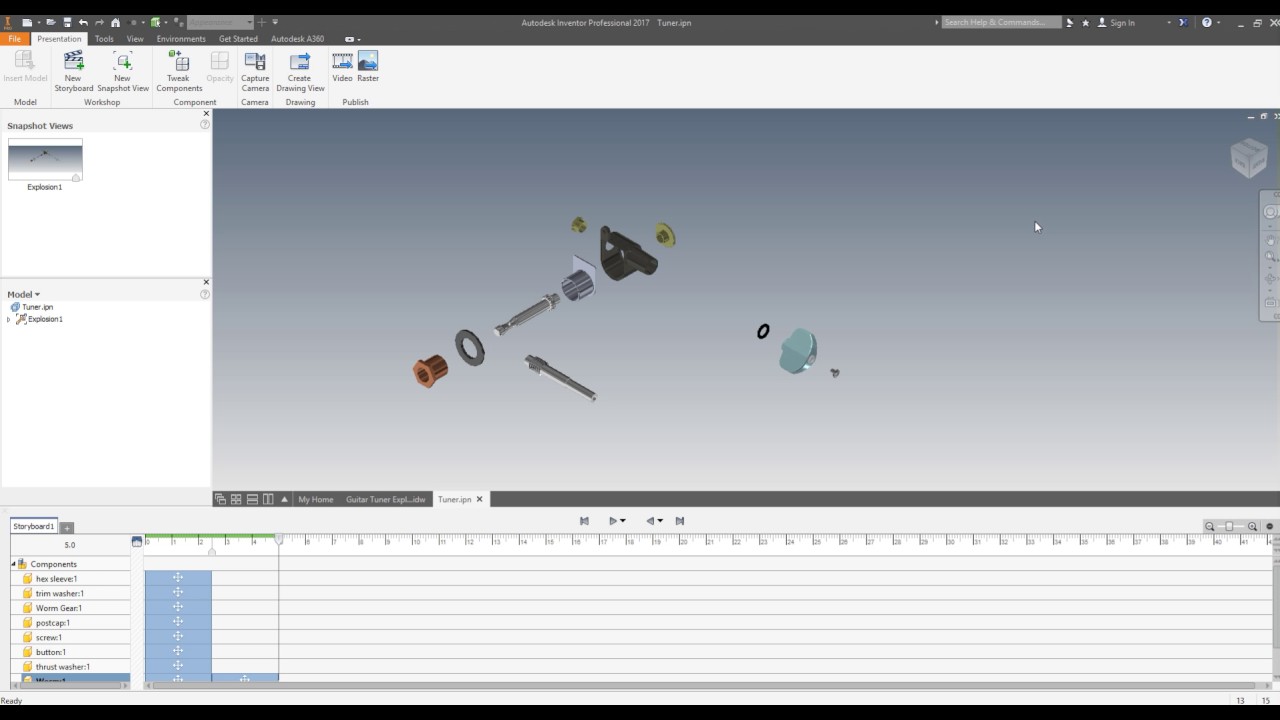Close the Snapshot Views panel
Image resolution: width=1280 pixels, height=720 pixels.
(206, 113)
